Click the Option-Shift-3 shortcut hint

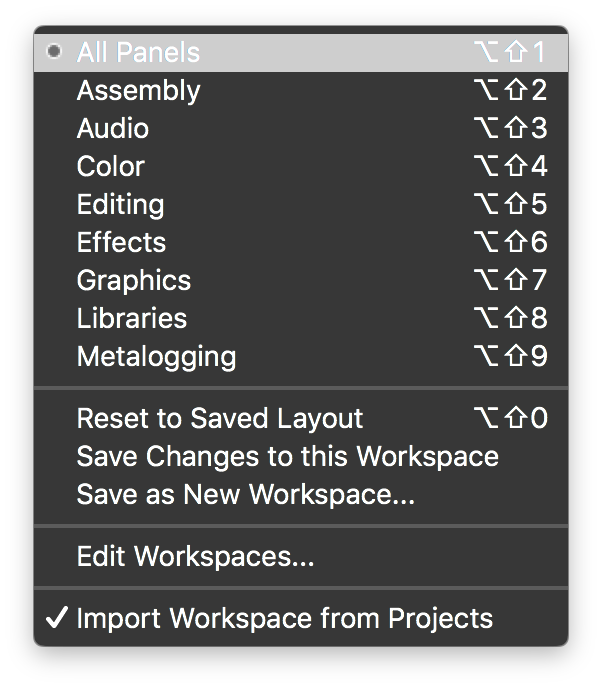tap(510, 129)
